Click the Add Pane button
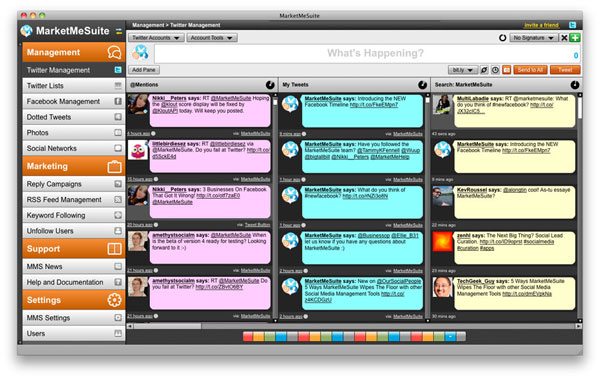 click(x=144, y=70)
